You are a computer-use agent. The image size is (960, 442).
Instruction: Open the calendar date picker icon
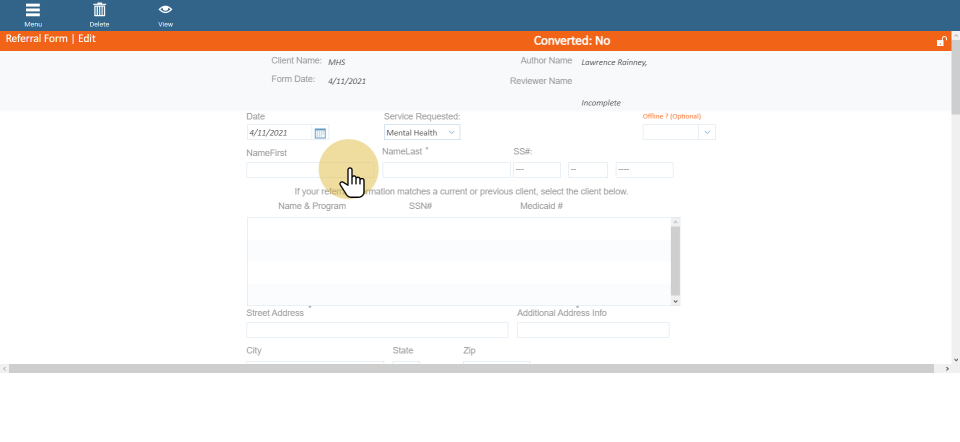[320, 133]
